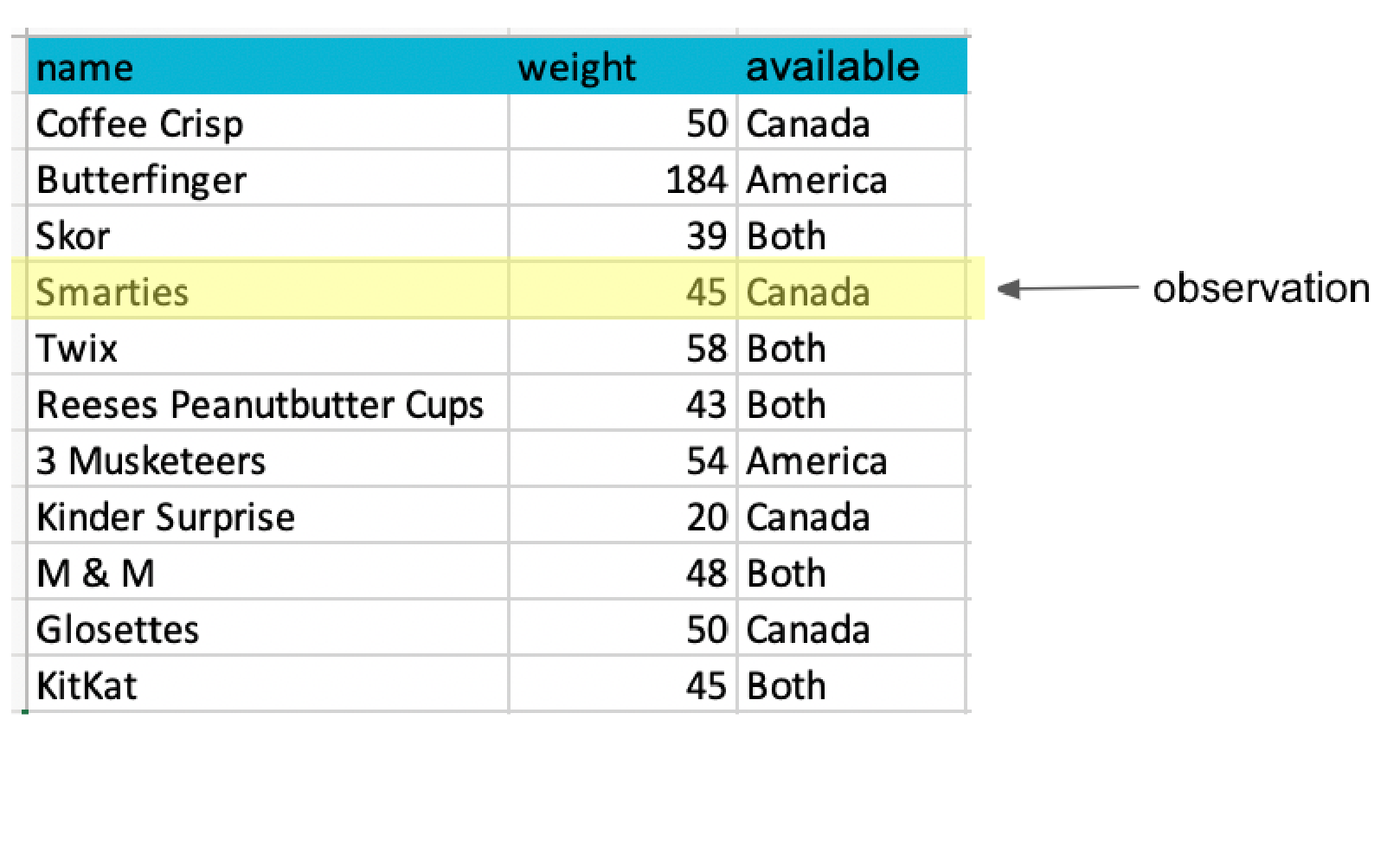Viewport: 1400px width, 848px height.
Task: Select the weight value 20
Action: coord(706,517)
